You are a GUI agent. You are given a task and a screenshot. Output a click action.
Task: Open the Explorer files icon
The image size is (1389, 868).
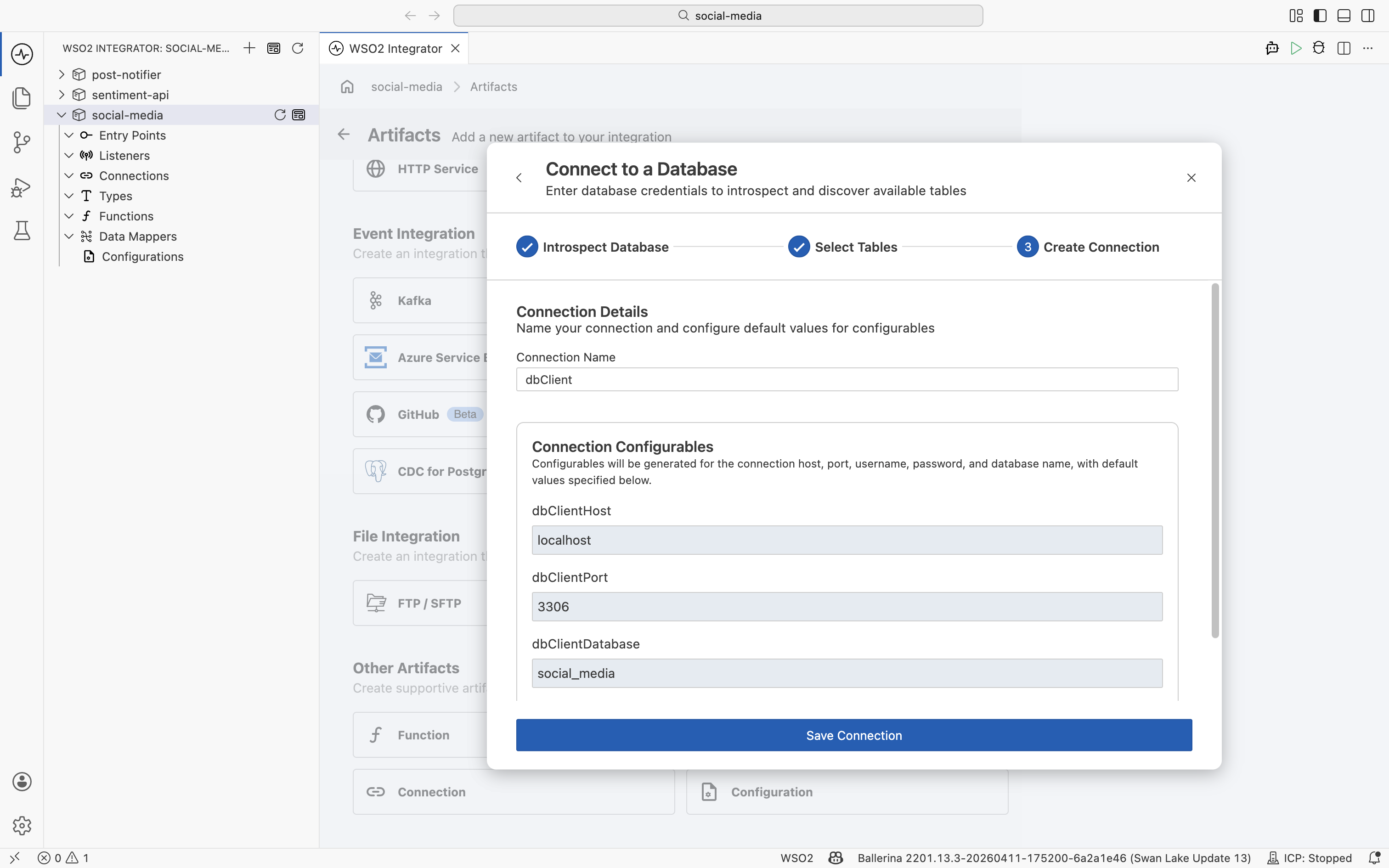22,98
